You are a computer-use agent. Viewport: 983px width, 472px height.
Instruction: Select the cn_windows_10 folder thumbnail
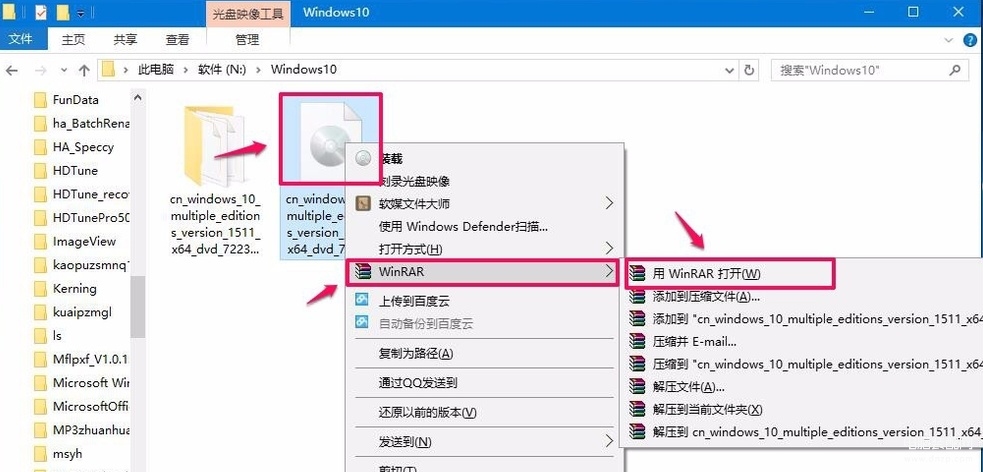coord(215,145)
